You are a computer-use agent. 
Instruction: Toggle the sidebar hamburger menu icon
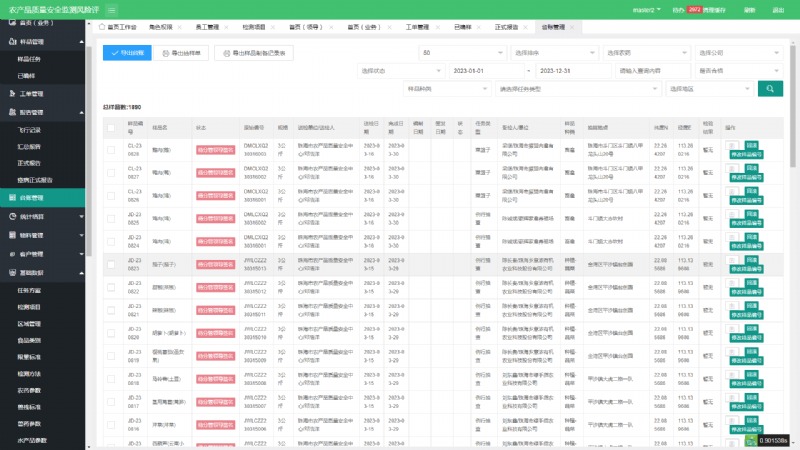pyautogui.click(x=112, y=10)
